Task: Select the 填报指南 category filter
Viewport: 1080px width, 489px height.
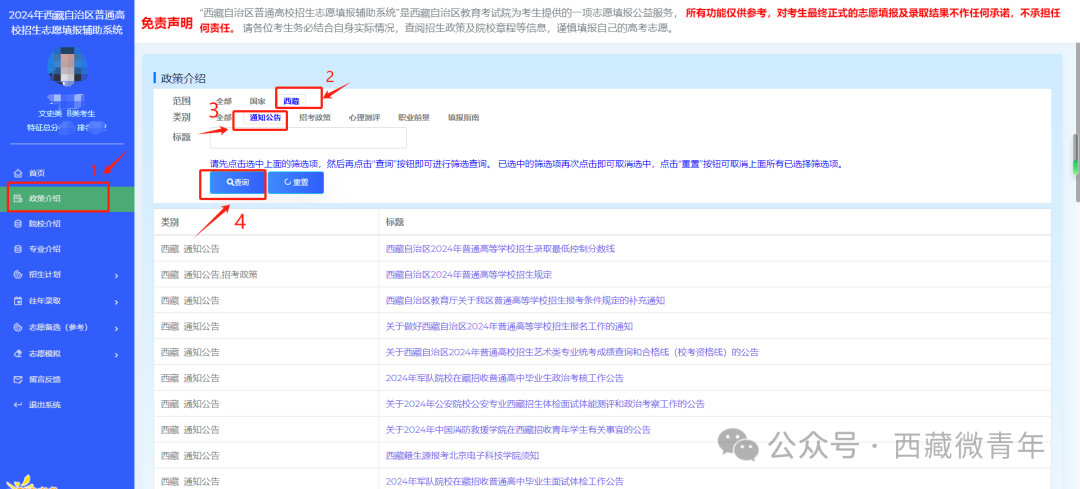Action: point(464,118)
